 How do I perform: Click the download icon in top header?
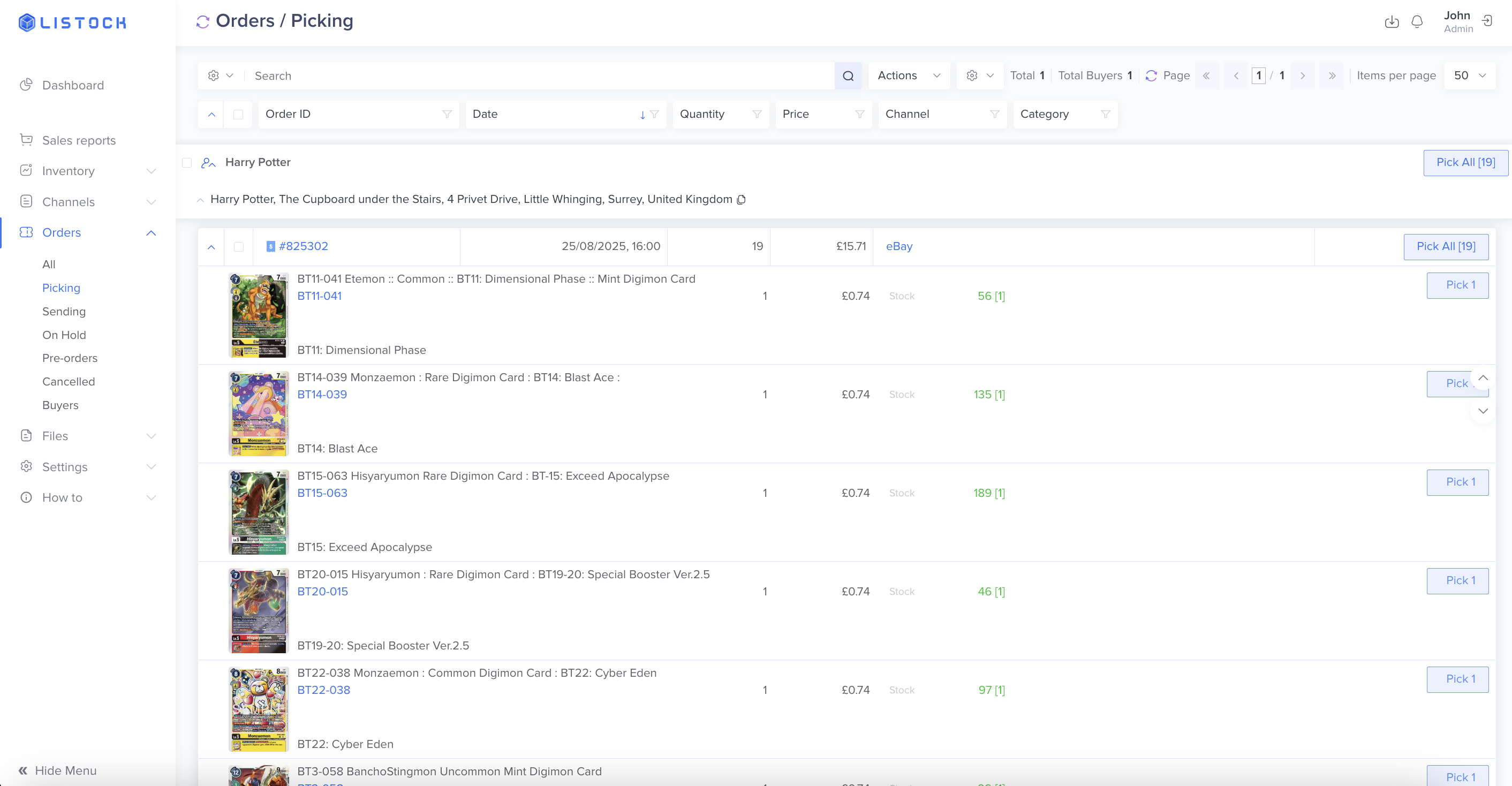(1391, 22)
